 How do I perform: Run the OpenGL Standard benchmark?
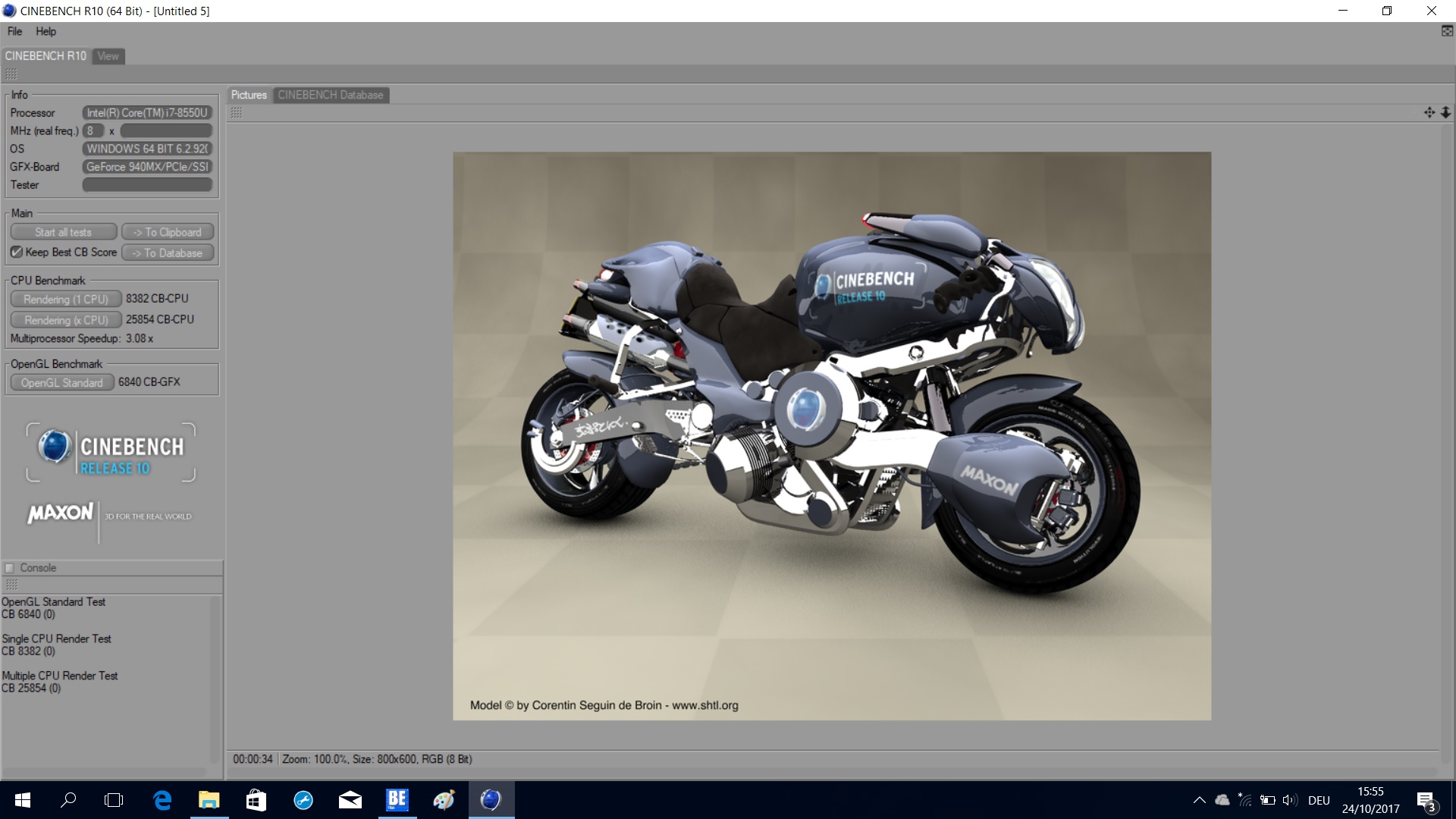coord(61,383)
